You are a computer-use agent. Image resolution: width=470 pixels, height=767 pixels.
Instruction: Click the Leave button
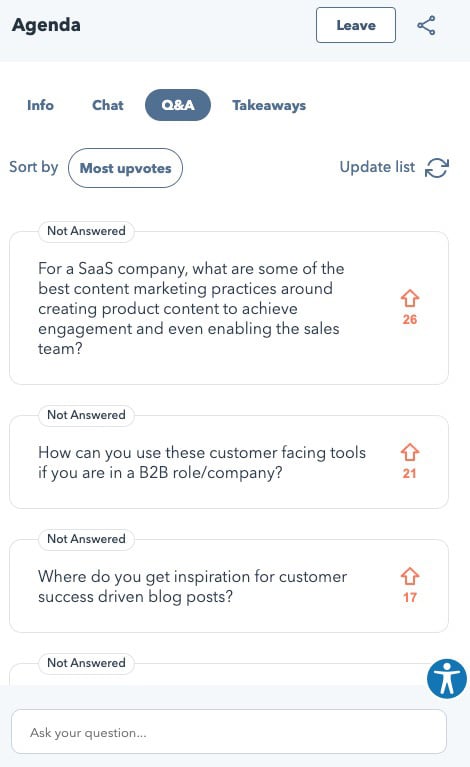click(x=356, y=25)
